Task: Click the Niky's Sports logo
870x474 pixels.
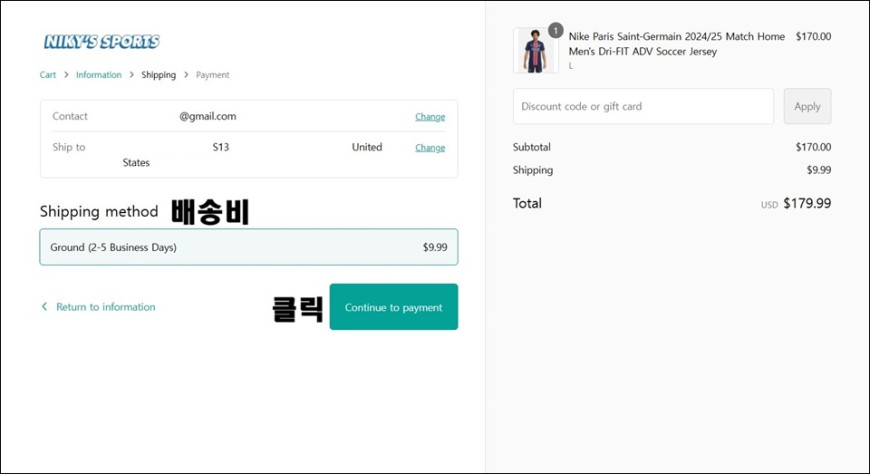Action: [102, 41]
